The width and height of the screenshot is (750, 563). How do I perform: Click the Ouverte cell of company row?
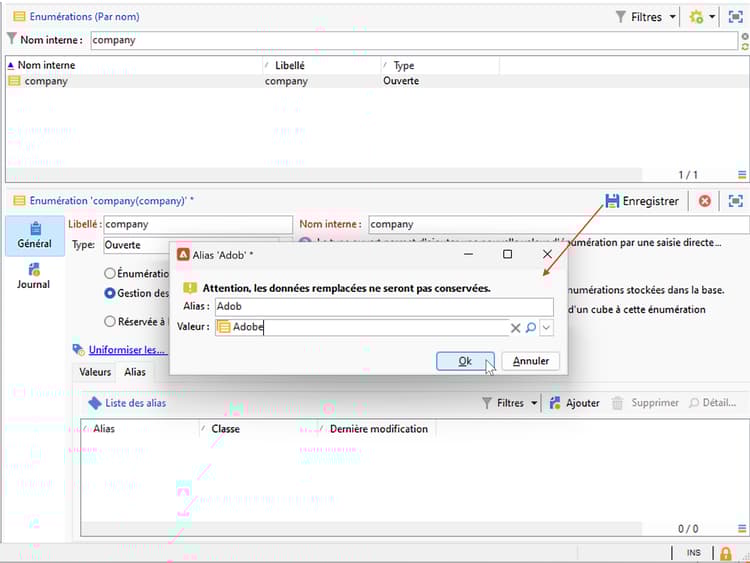point(401,81)
